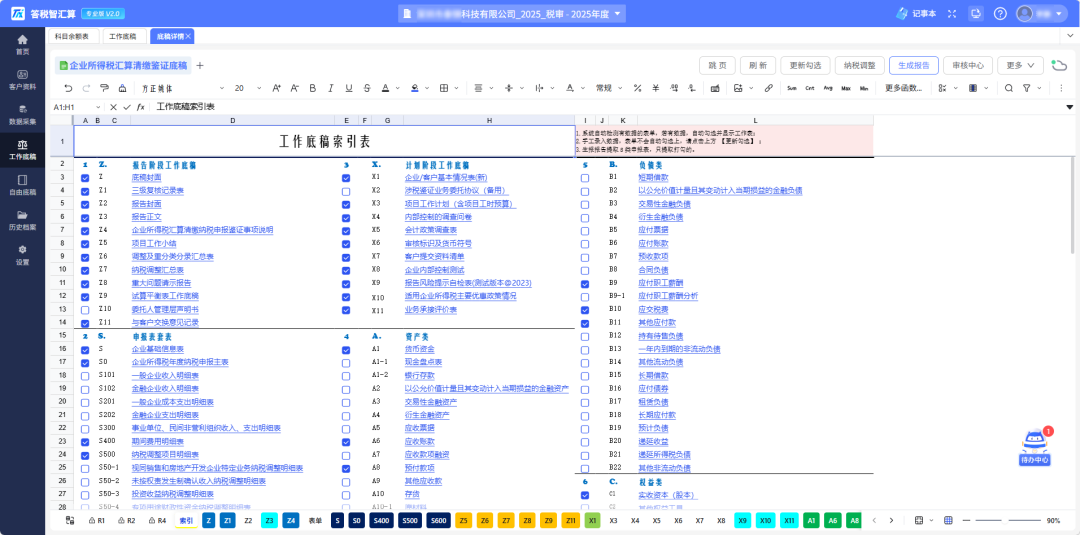Click the insert hyperlink icon

[x=768, y=88]
